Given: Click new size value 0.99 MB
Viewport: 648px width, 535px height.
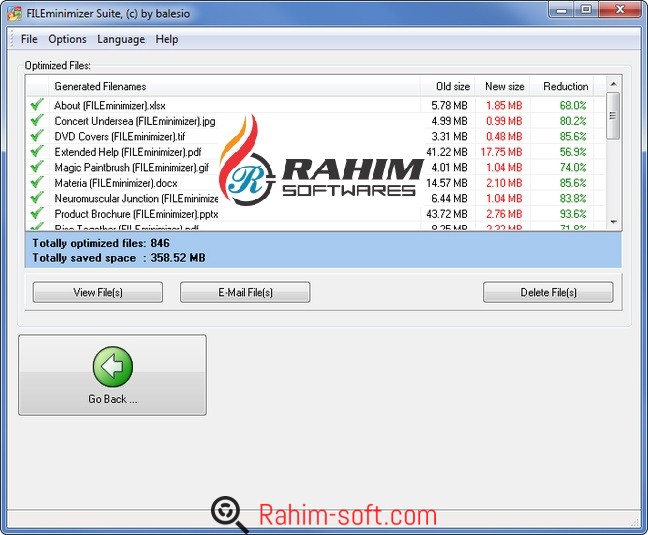Looking at the screenshot, I should [x=504, y=121].
